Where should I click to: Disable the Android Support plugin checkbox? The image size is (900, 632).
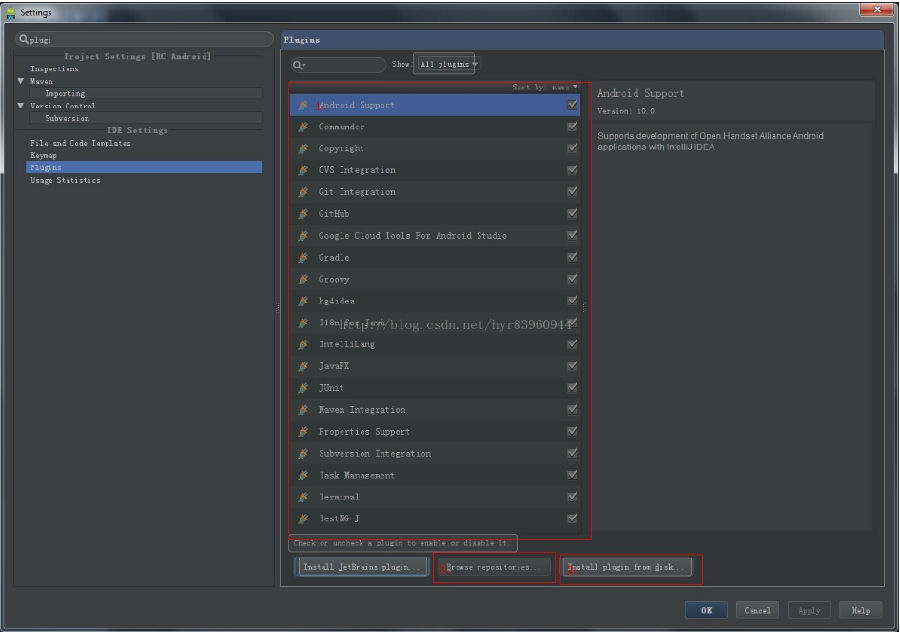pyautogui.click(x=572, y=105)
